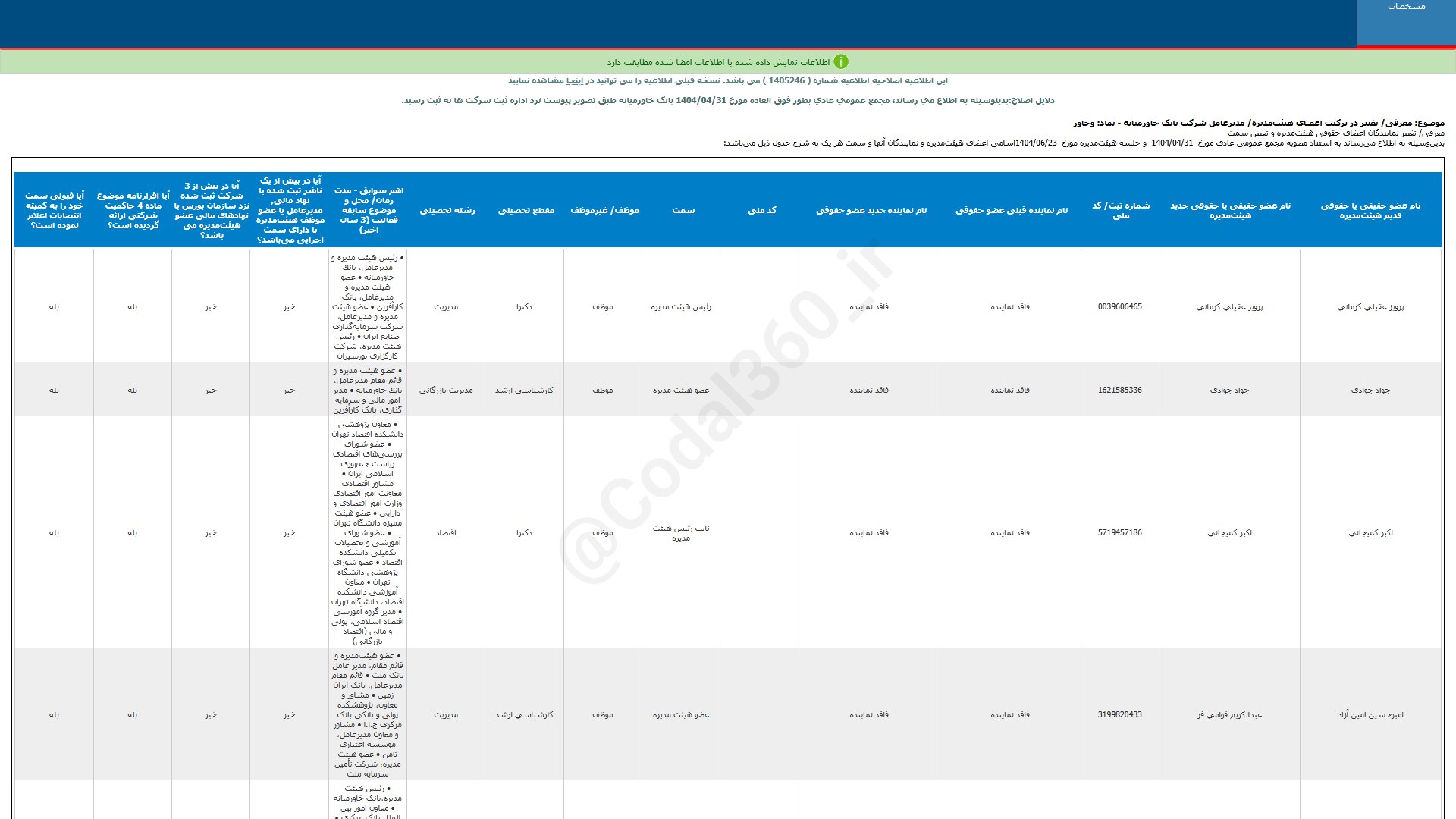Viewport: 1456px width, 819px height.
Task: Select registration number 3199820433
Action: click(1119, 715)
